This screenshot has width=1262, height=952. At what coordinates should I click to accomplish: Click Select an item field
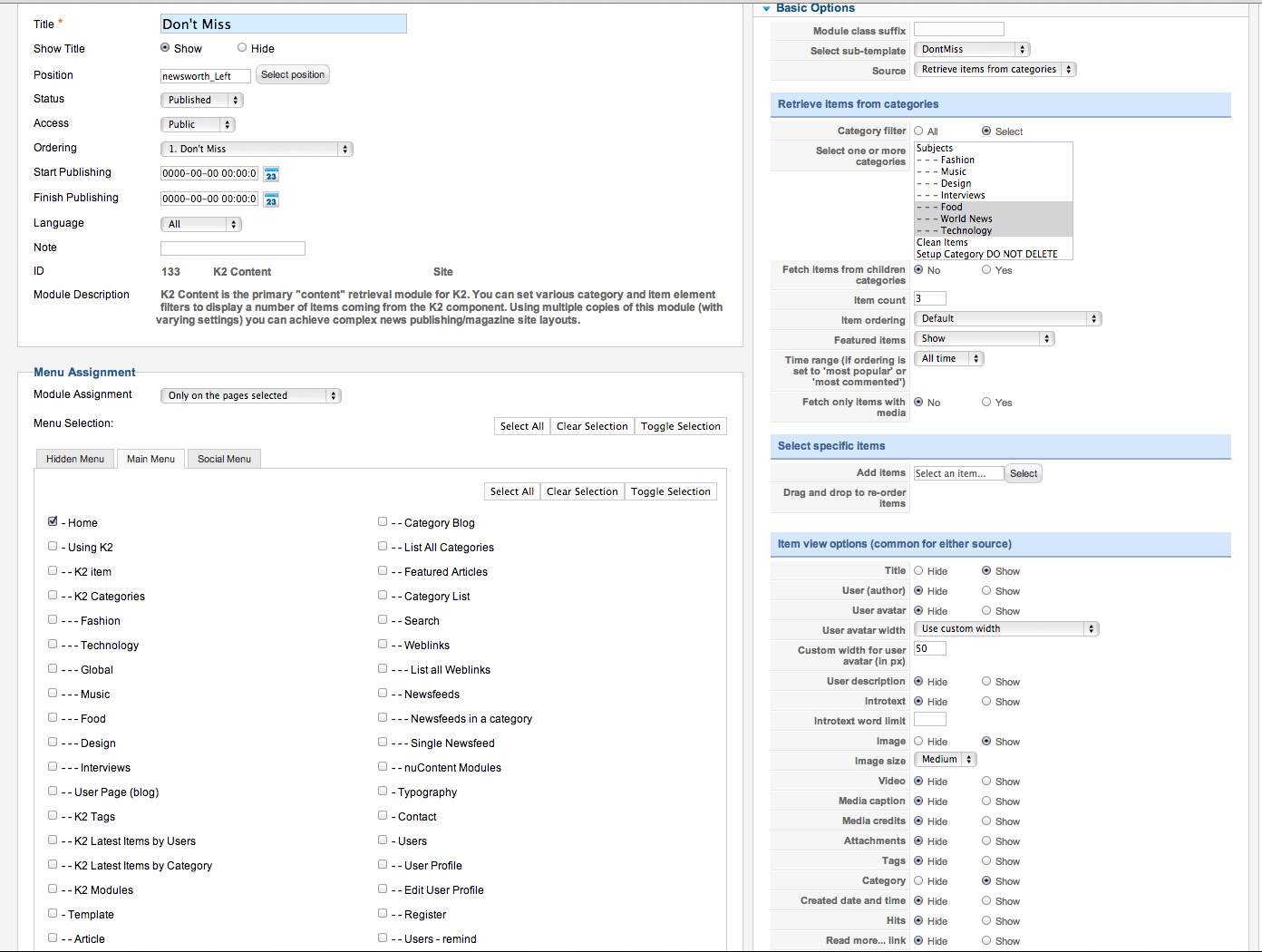(959, 473)
